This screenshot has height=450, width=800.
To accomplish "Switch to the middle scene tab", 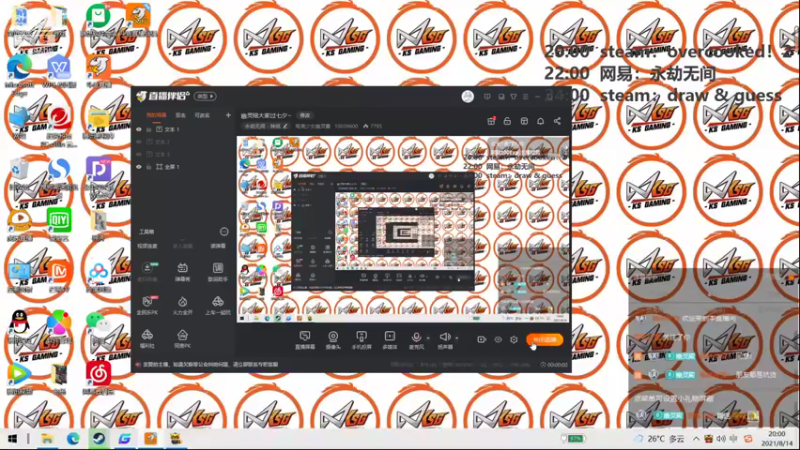I will pyautogui.click(x=181, y=115).
